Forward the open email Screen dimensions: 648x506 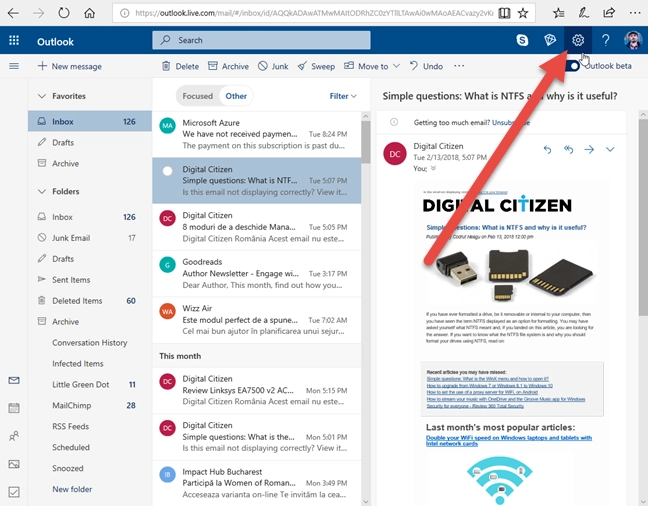point(589,149)
